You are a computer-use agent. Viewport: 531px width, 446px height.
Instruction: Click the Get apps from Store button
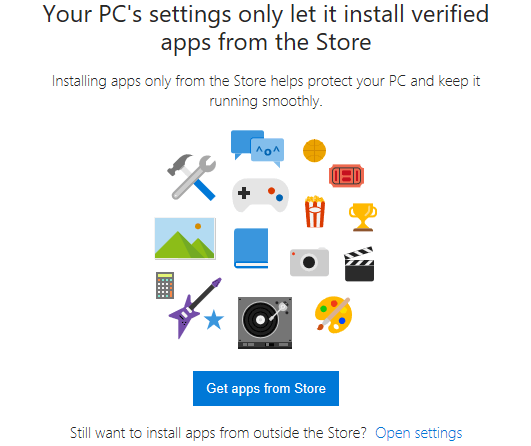click(x=266, y=388)
